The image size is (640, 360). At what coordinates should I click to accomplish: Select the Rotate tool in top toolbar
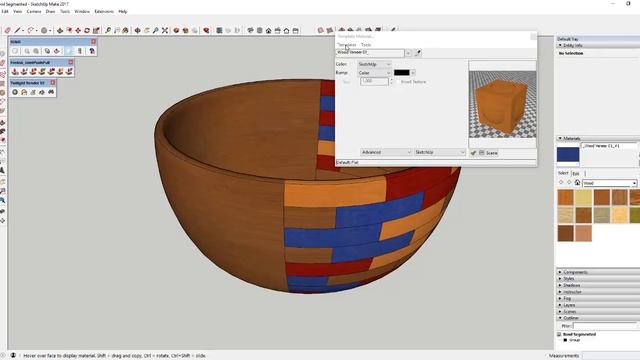point(87,30)
